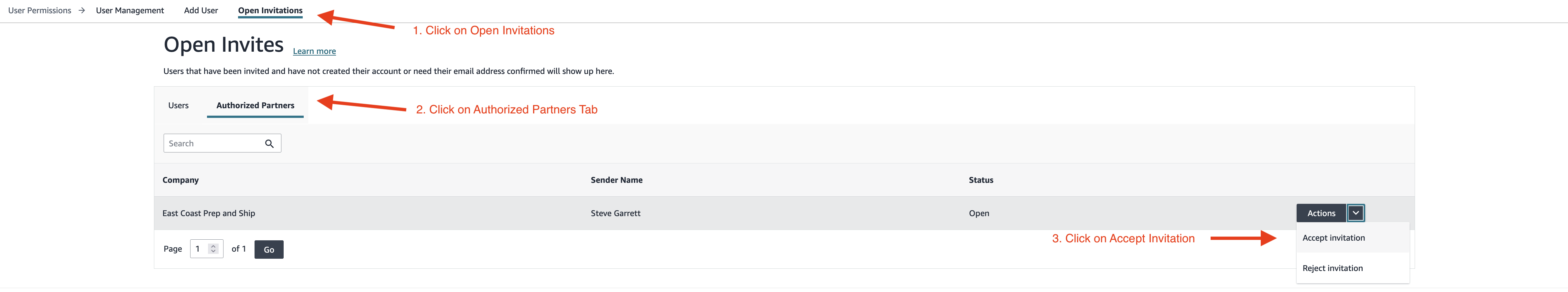Image resolution: width=1568 pixels, height=292 pixels.
Task: Click the Company column header
Action: [x=181, y=180]
